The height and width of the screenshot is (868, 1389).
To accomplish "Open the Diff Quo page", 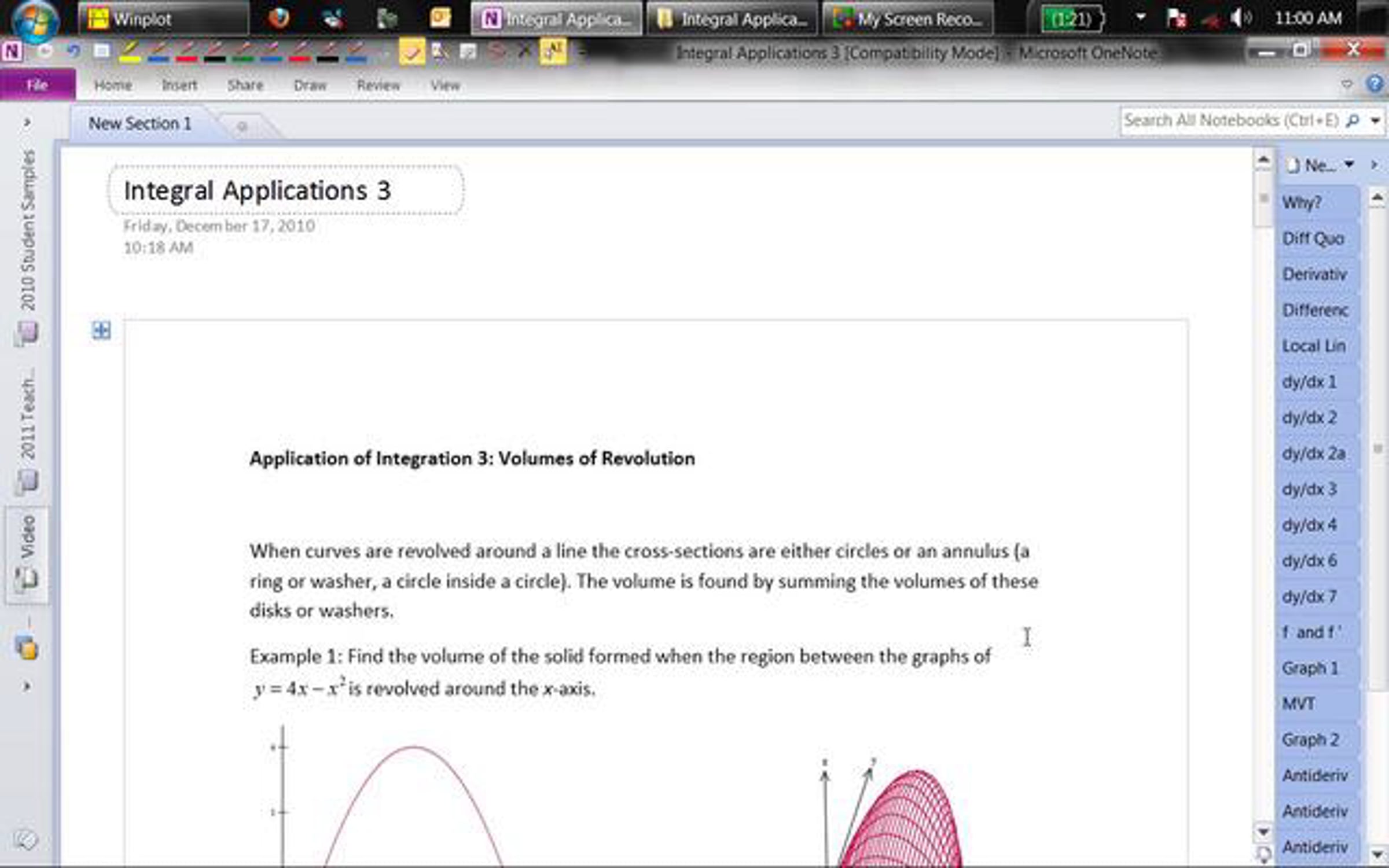I will coord(1317,238).
